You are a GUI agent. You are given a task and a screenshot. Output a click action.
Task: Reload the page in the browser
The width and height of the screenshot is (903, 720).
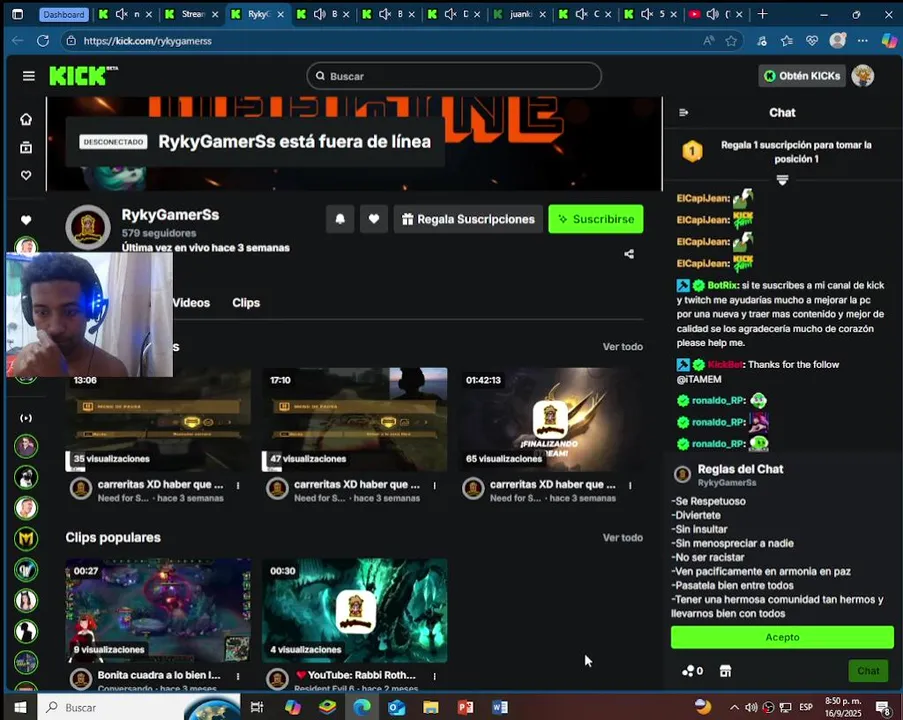[x=43, y=41]
